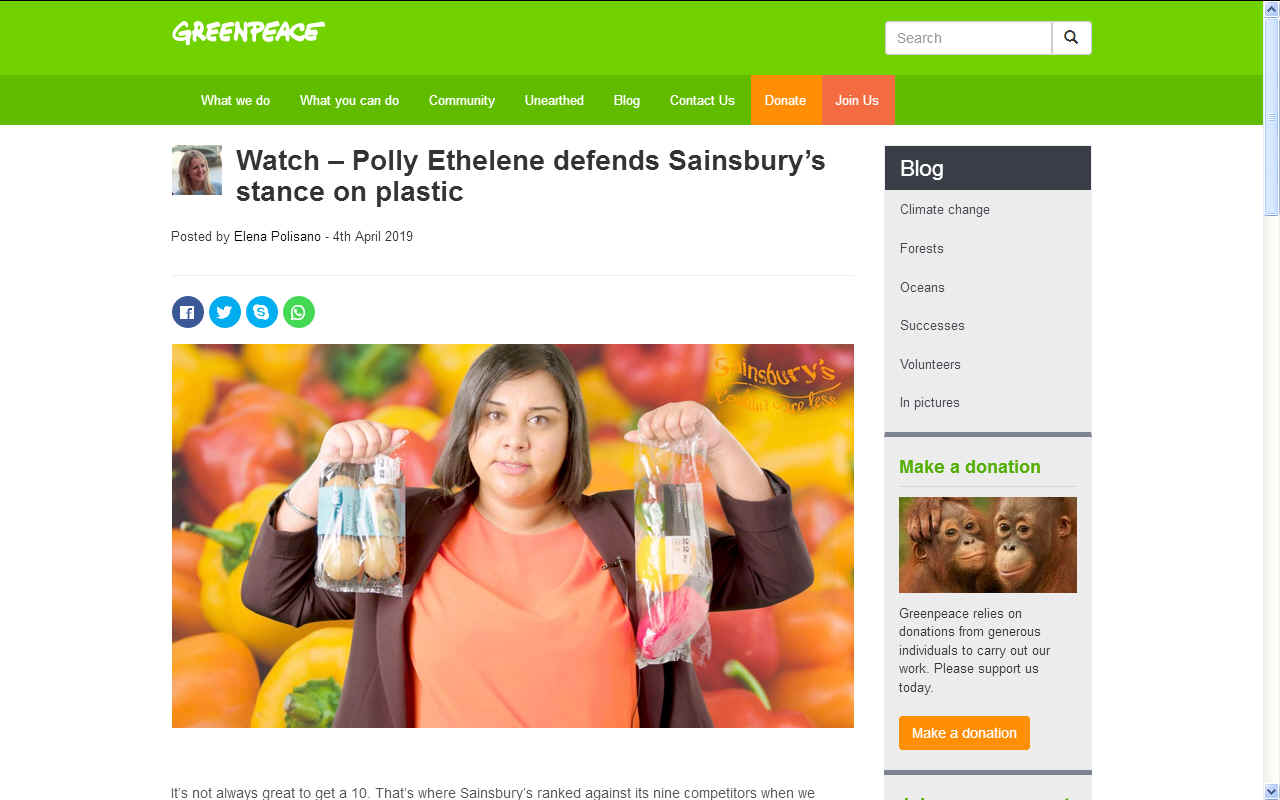This screenshot has width=1280, height=800.
Task: Open the author's avatar photo
Action: (197, 170)
